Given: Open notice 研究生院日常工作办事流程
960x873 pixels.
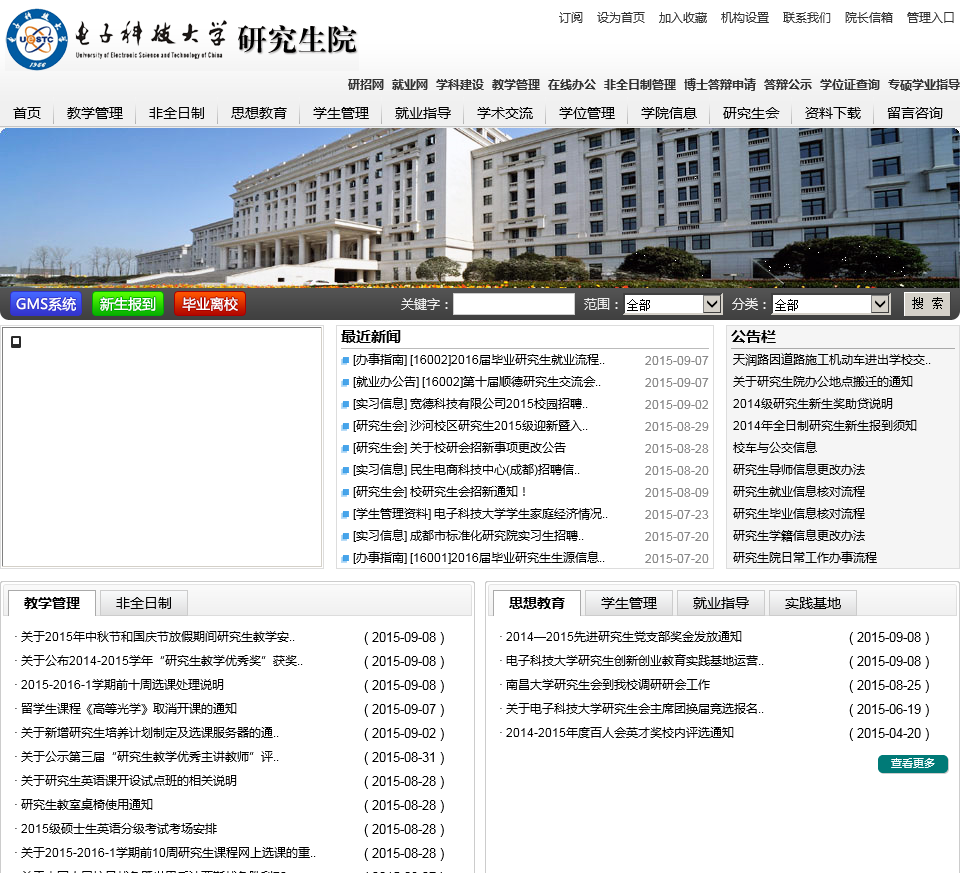Looking at the screenshot, I should pyautogui.click(x=805, y=558).
